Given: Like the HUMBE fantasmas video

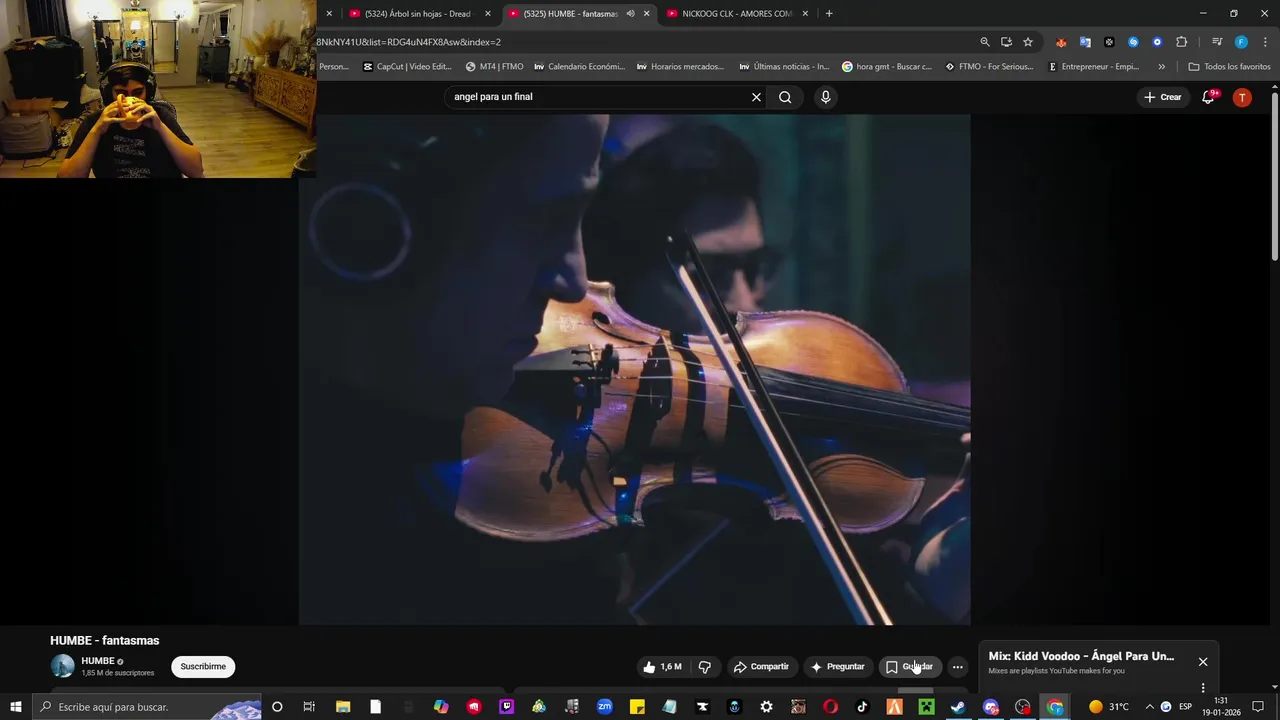Looking at the screenshot, I should [x=661, y=667].
